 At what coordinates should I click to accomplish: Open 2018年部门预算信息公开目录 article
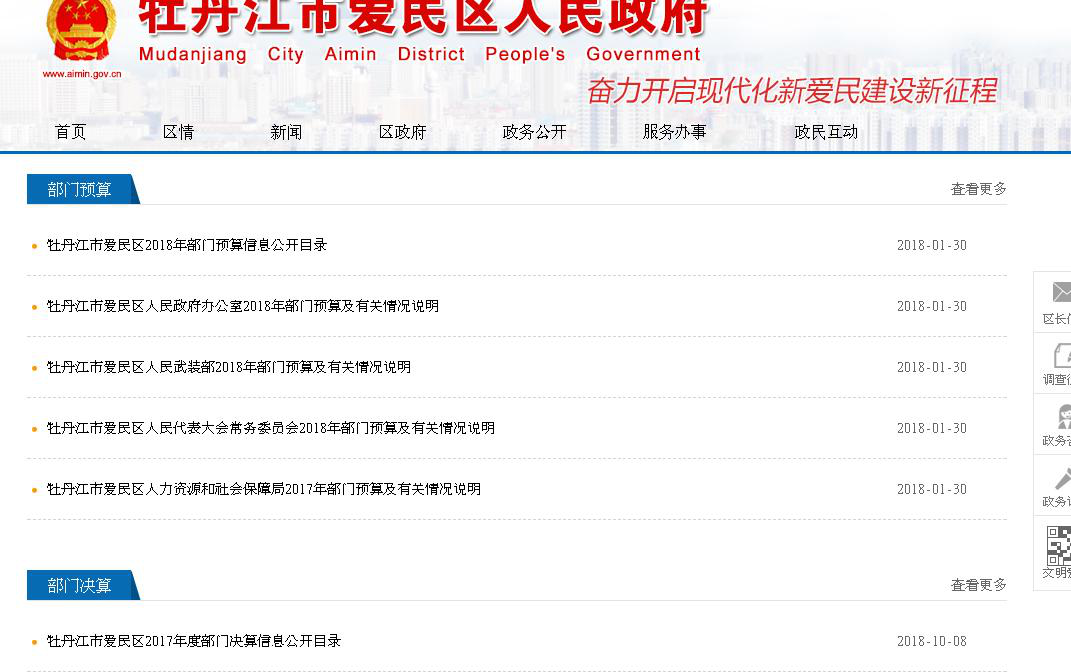point(187,245)
